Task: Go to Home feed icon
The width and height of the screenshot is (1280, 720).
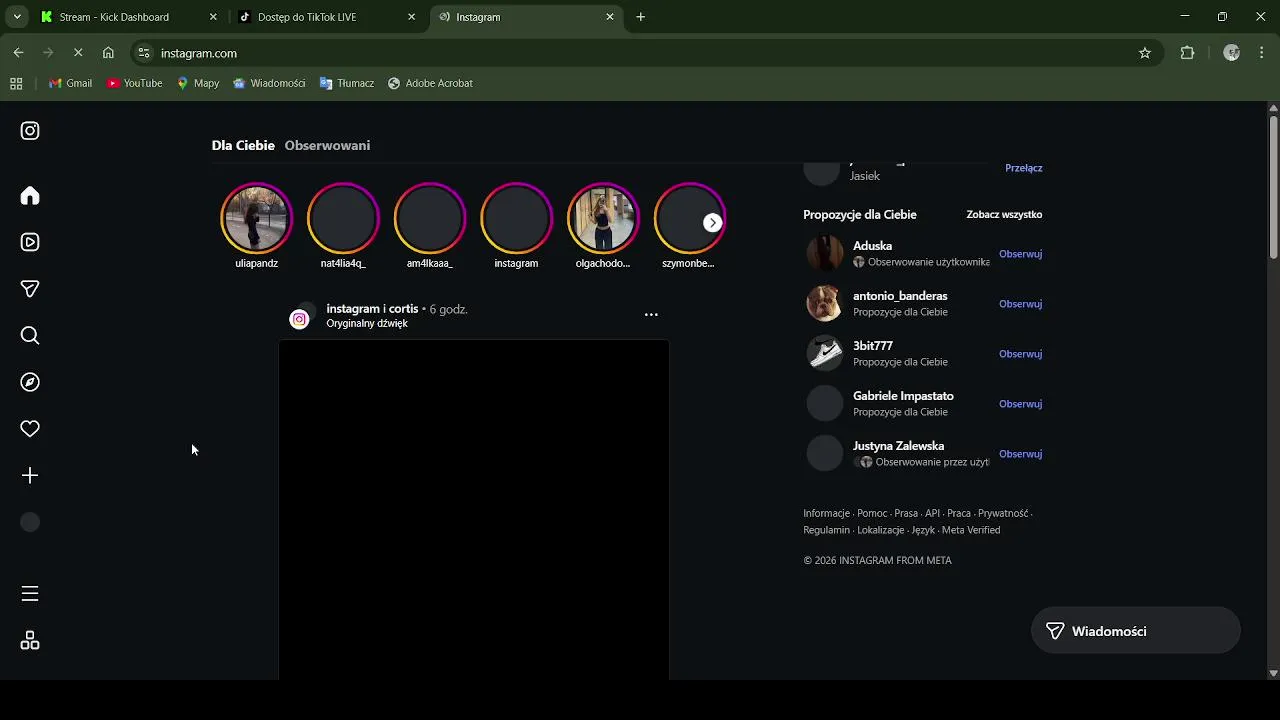Action: point(30,196)
